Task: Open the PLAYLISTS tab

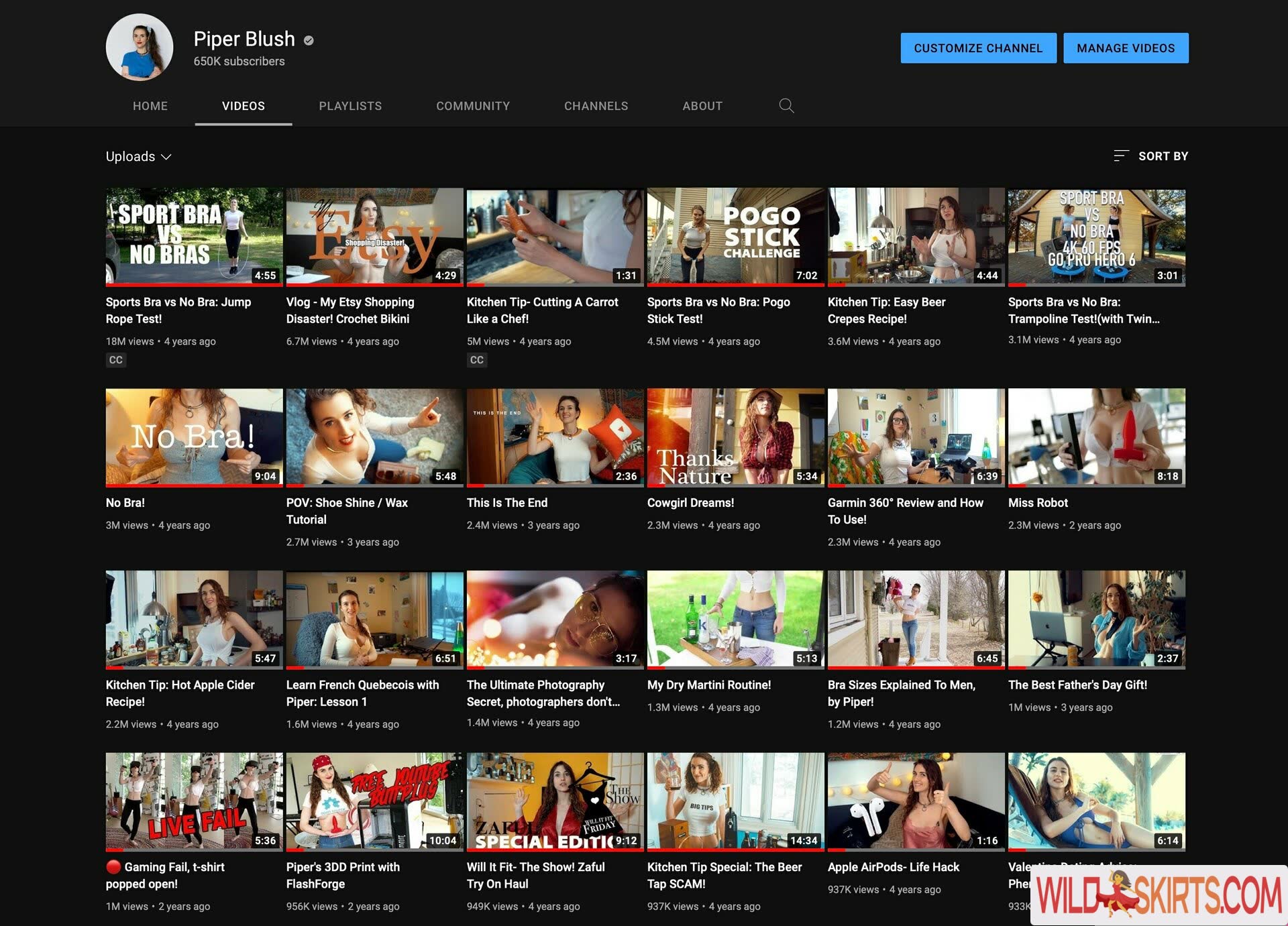Action: point(350,106)
